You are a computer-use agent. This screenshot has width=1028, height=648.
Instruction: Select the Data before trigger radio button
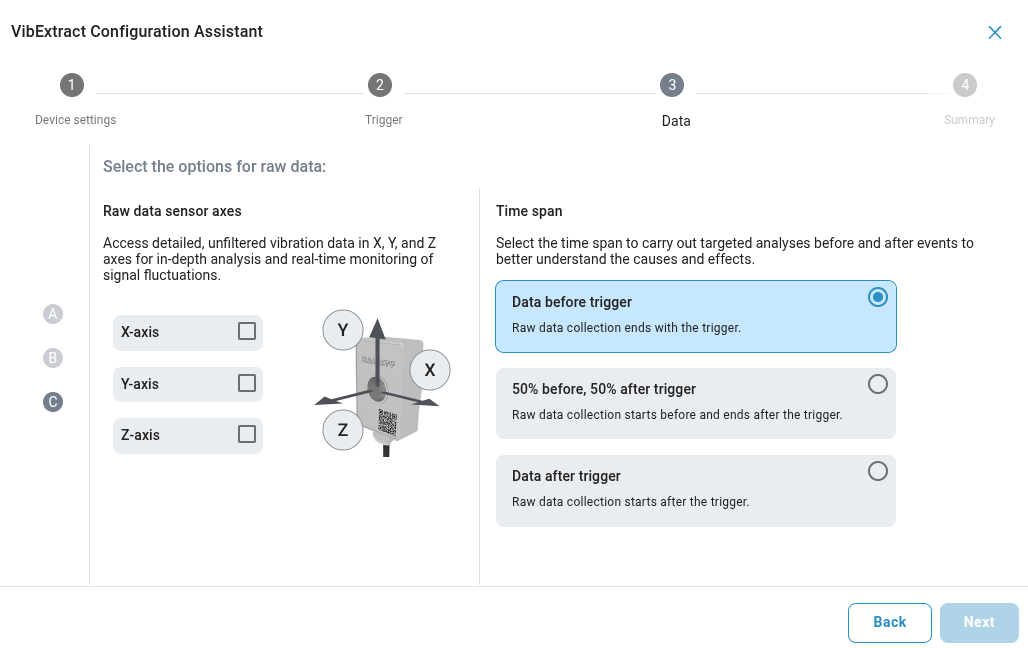tap(877, 297)
